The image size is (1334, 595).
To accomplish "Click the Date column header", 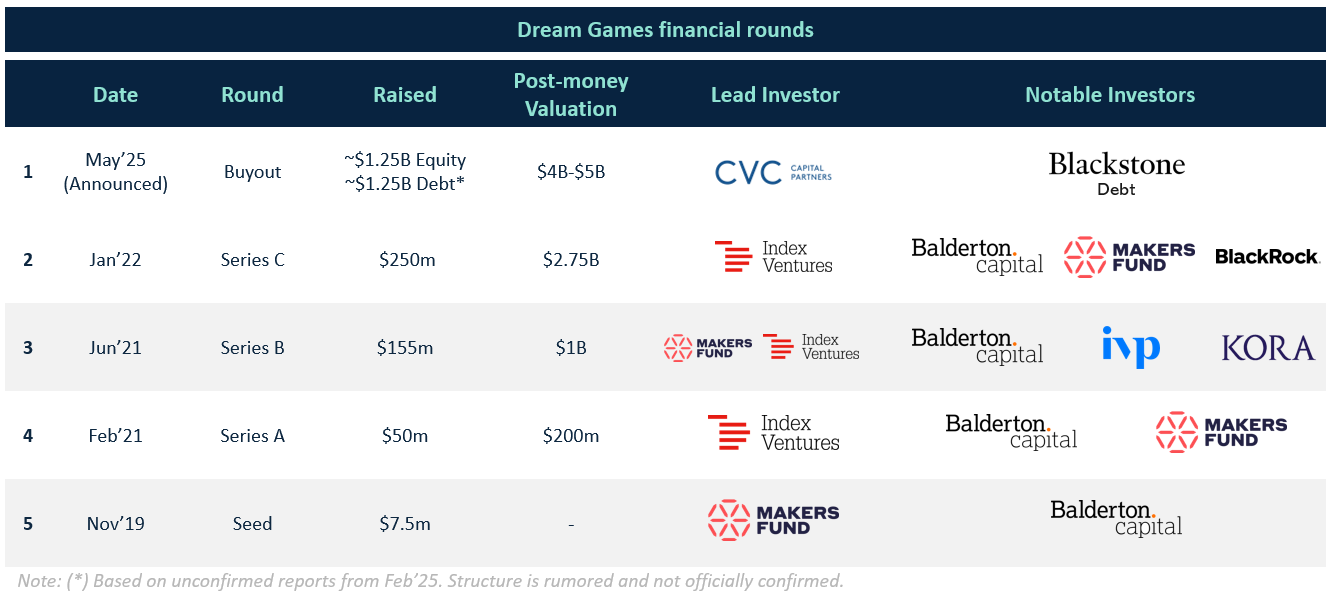I will (x=115, y=95).
